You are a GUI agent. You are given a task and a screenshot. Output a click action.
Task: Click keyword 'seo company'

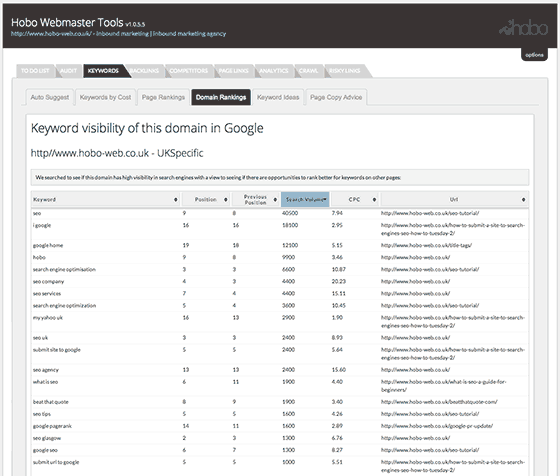[x=48, y=281]
